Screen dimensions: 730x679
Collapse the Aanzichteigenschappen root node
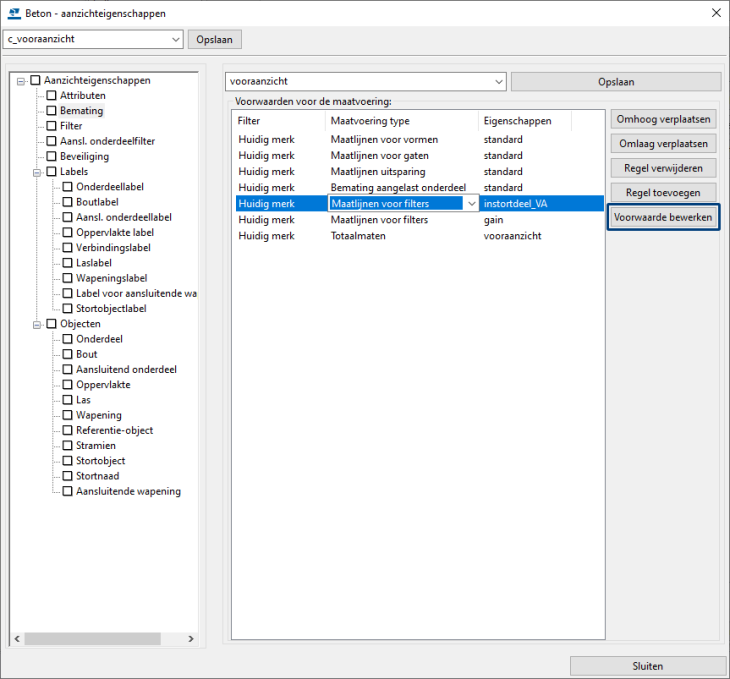tap(20, 81)
